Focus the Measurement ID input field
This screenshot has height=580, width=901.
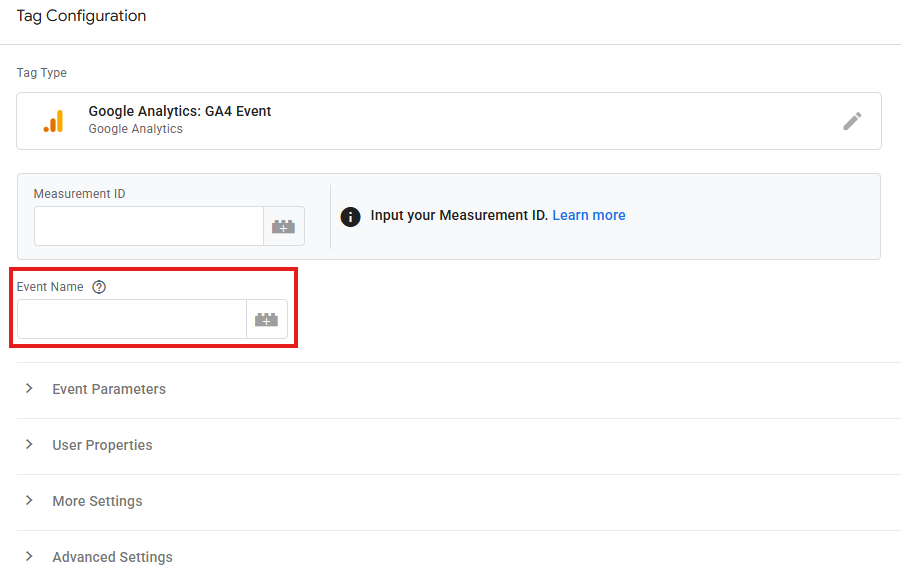tap(149, 226)
